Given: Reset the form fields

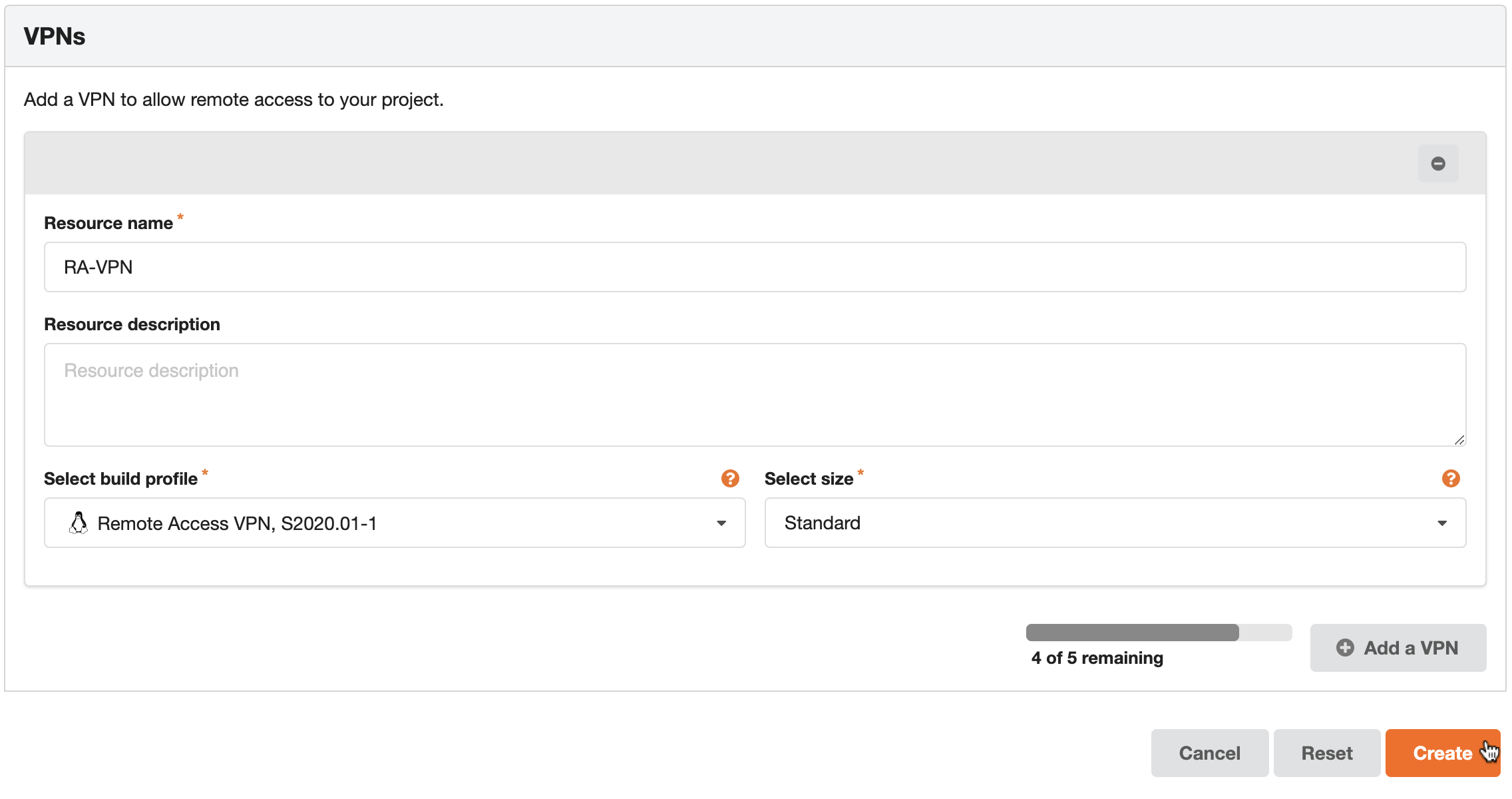Looking at the screenshot, I should [x=1327, y=753].
